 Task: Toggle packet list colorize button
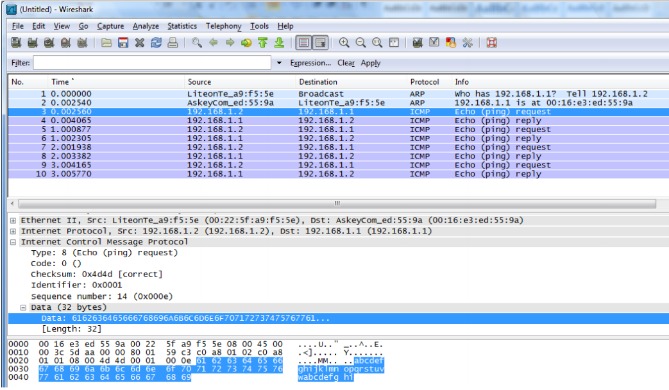304,43
